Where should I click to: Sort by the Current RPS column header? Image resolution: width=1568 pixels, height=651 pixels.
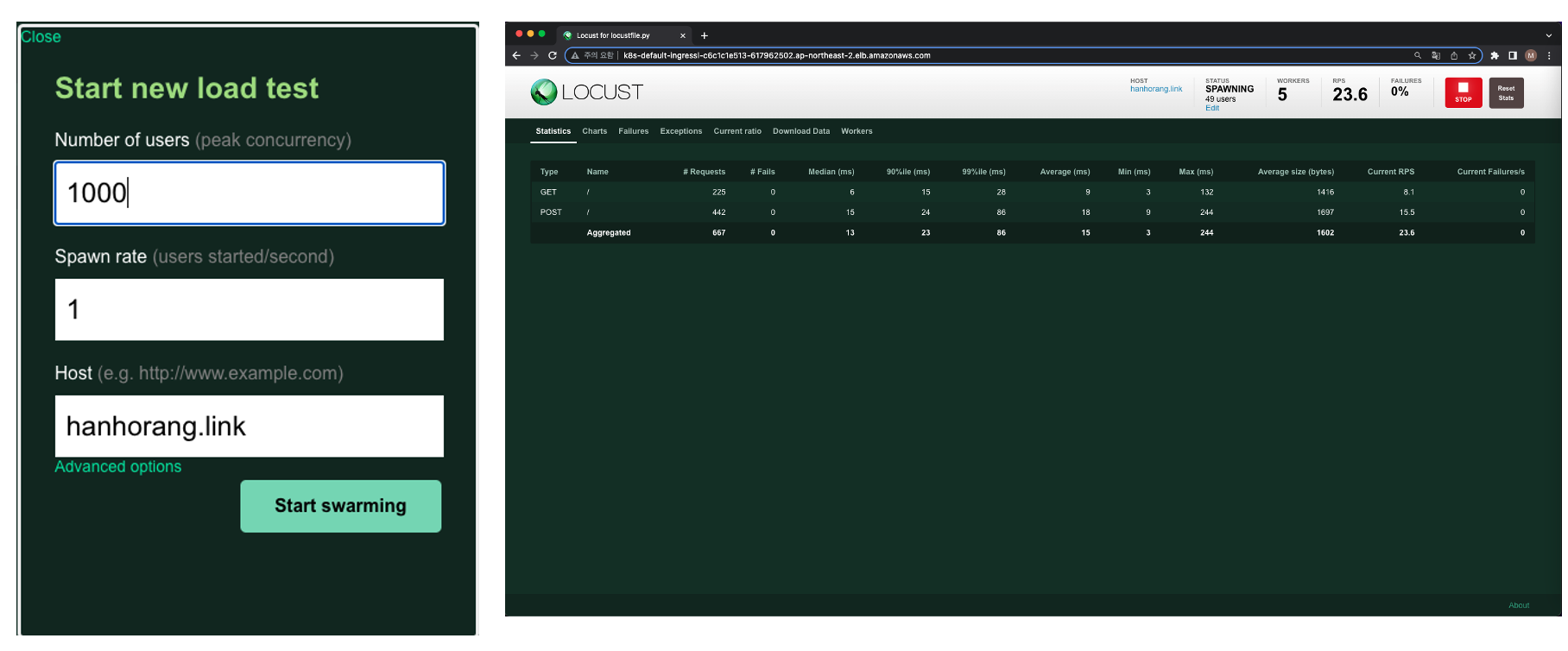1390,172
